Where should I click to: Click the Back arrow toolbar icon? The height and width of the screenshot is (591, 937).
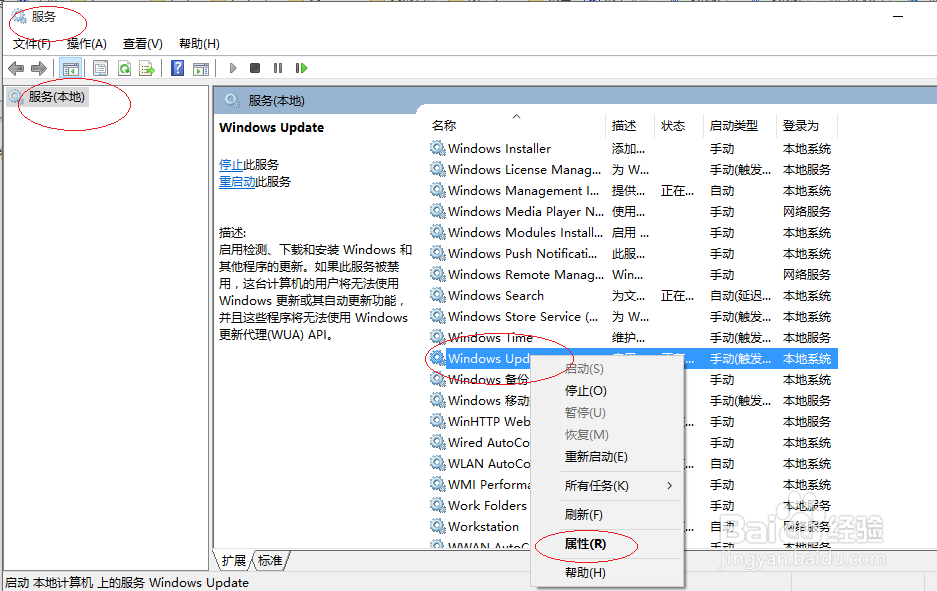(x=16, y=68)
